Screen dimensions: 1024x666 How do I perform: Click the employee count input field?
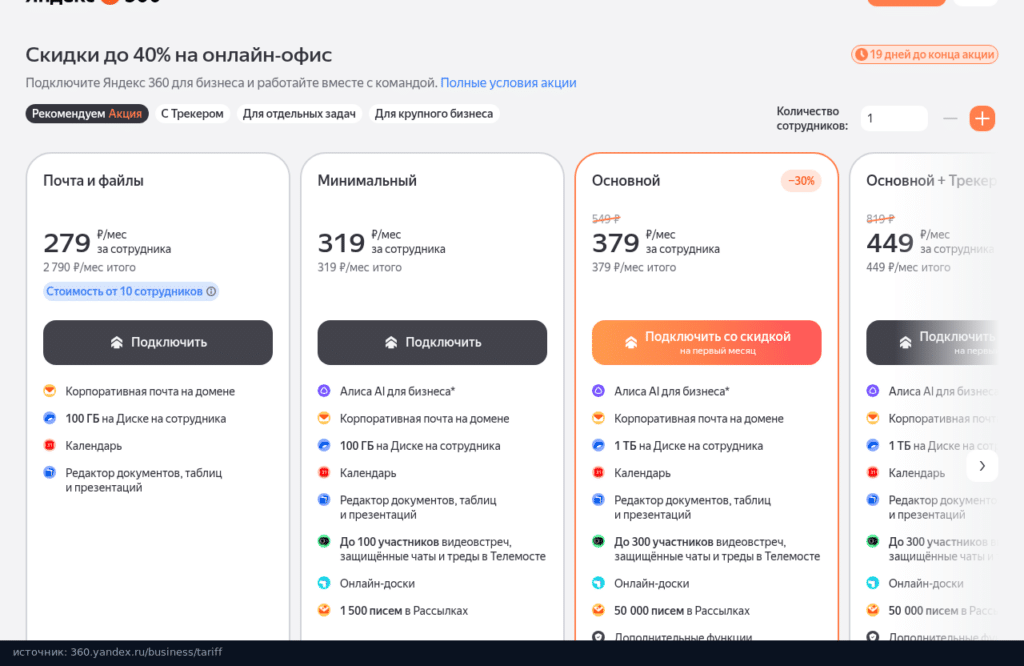(x=894, y=118)
